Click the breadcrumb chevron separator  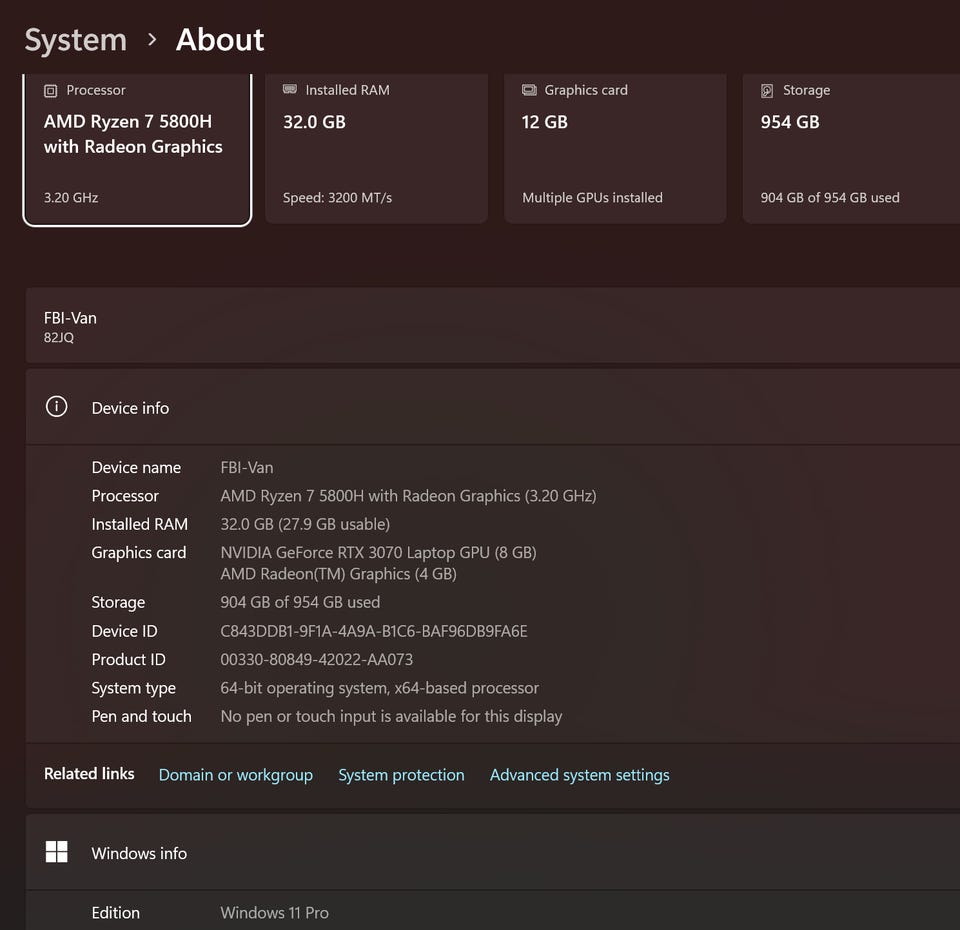152,40
